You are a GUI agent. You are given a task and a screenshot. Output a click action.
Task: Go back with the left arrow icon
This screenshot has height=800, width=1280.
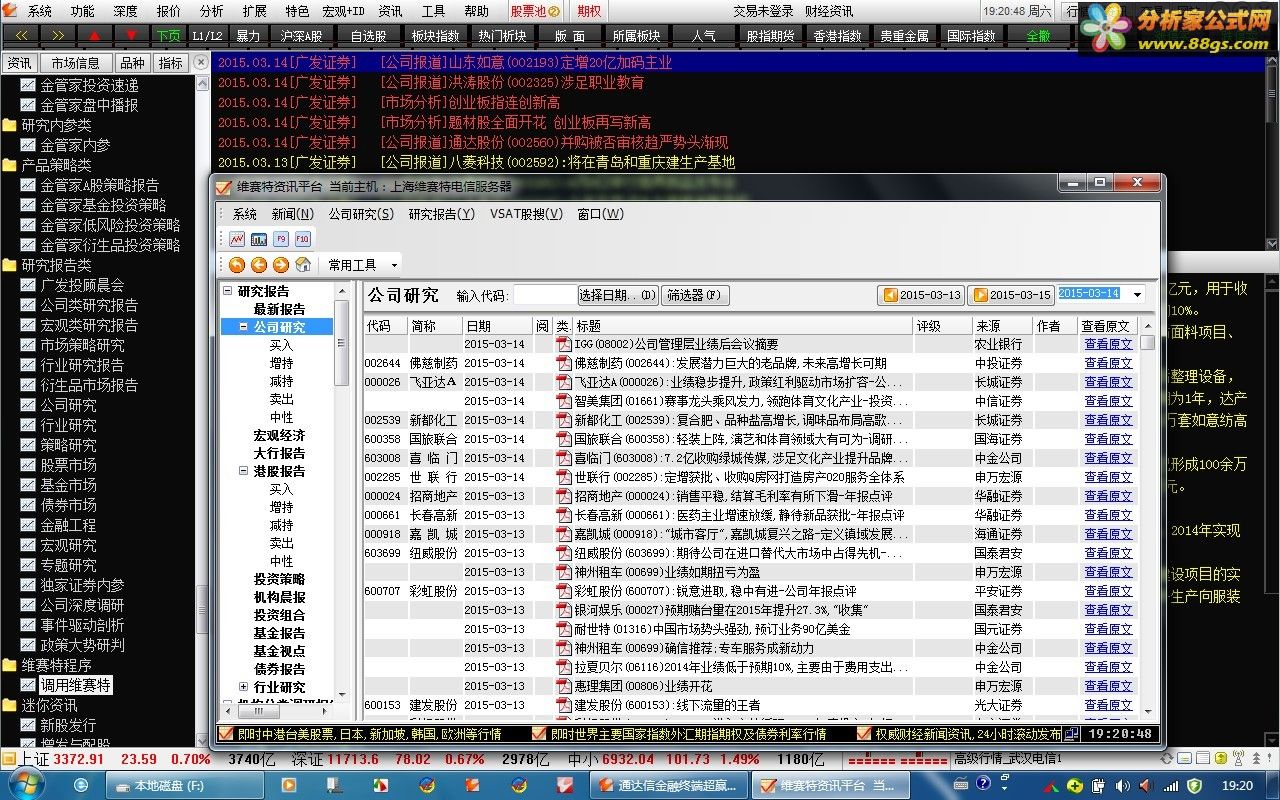coord(259,265)
